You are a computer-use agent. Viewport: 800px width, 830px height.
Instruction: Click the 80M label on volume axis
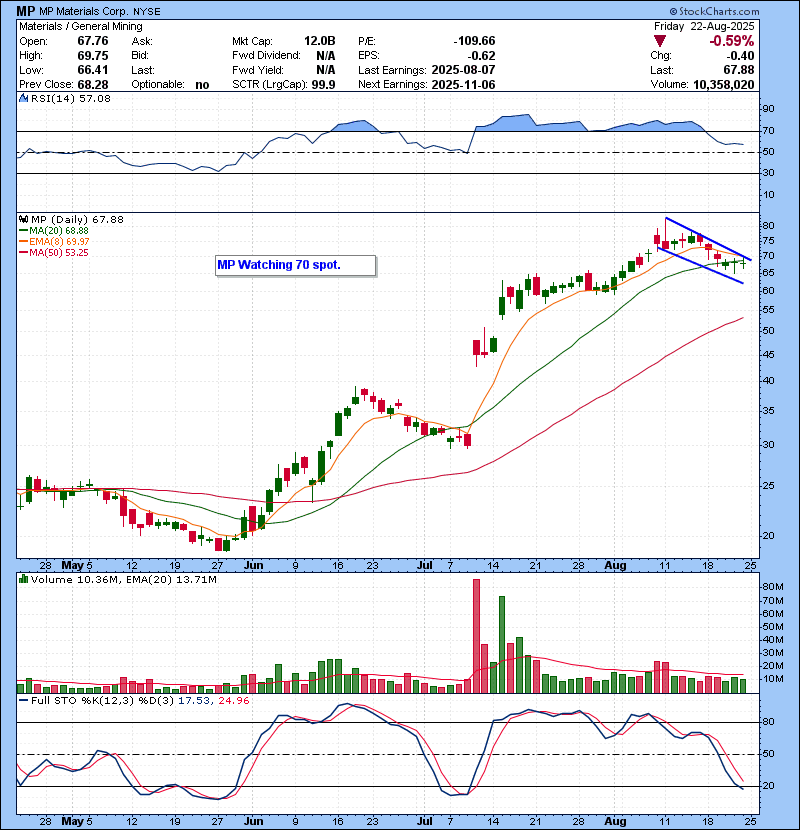tap(772, 587)
